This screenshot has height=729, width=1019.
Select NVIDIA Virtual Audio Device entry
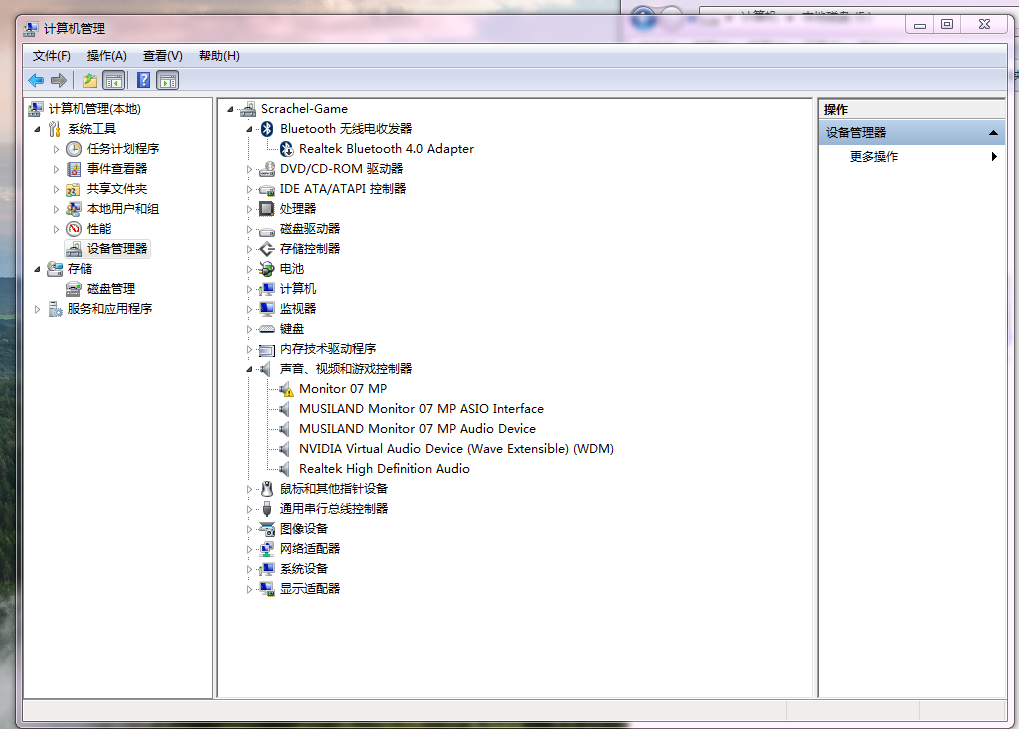point(455,449)
